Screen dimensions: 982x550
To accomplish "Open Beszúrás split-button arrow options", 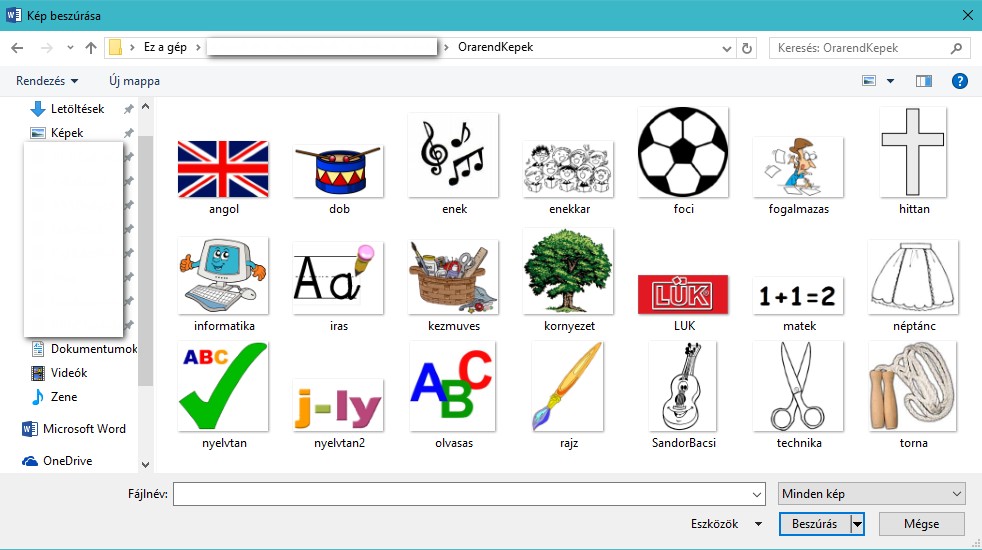I will pyautogui.click(x=857, y=524).
